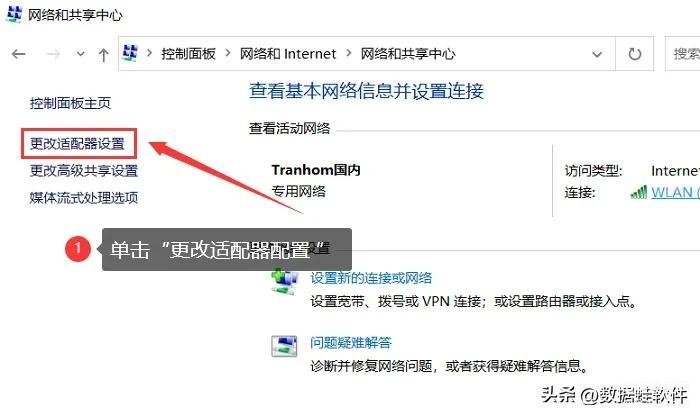The width and height of the screenshot is (700, 416).
Task: Click the address bar network icon
Action: [130, 53]
